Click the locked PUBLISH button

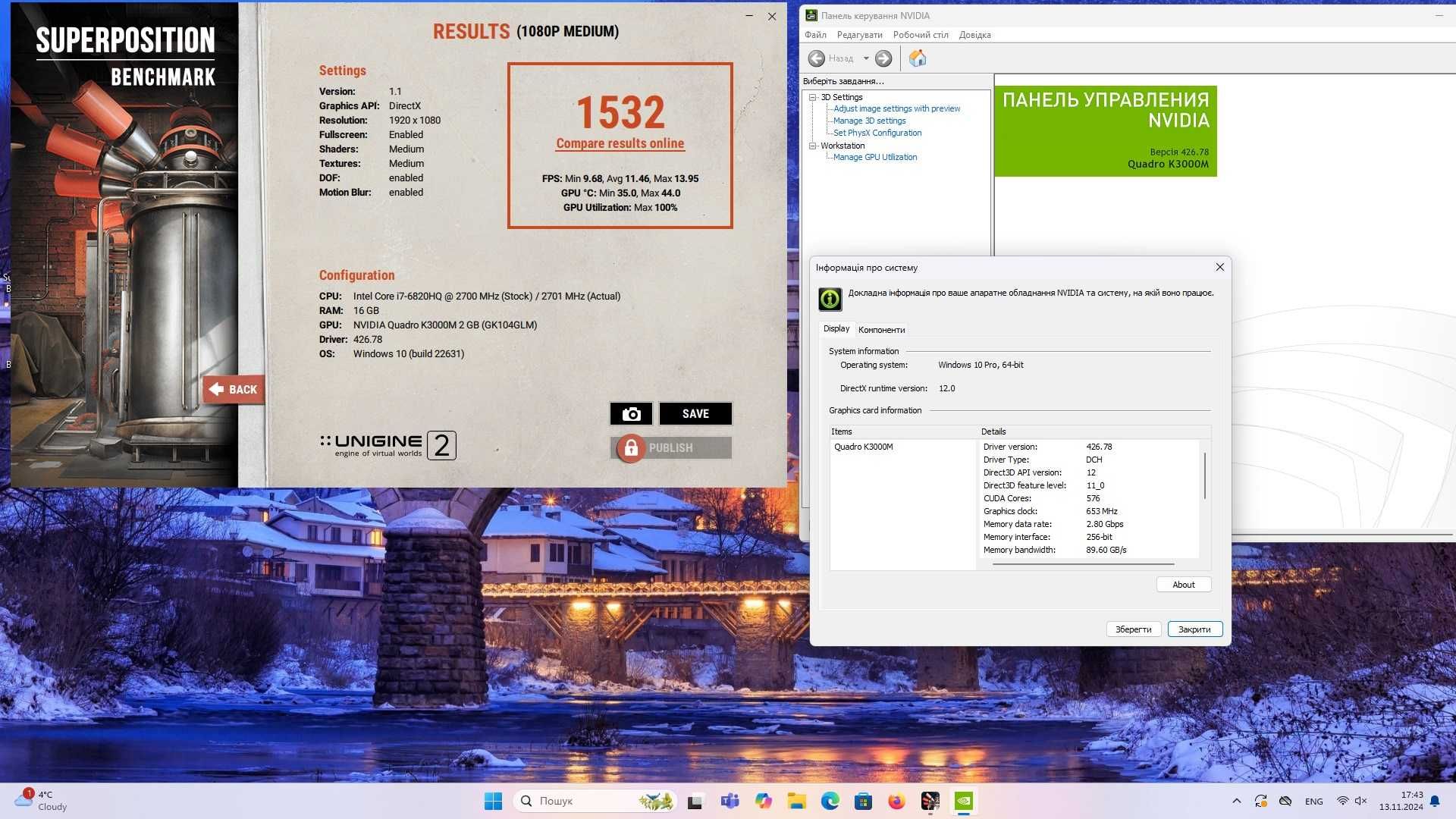[x=671, y=448]
